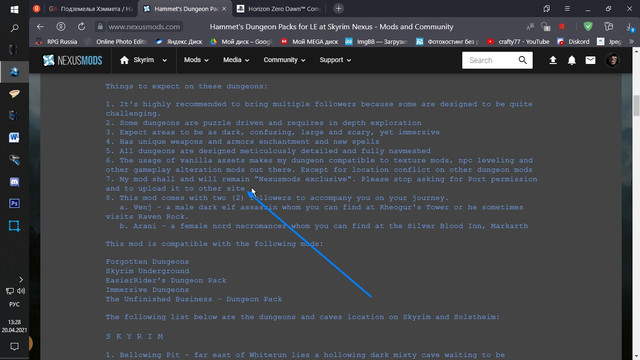The image size is (640, 360).
Task: Click 'Forgotten Dungeons' text
Action: (147, 262)
